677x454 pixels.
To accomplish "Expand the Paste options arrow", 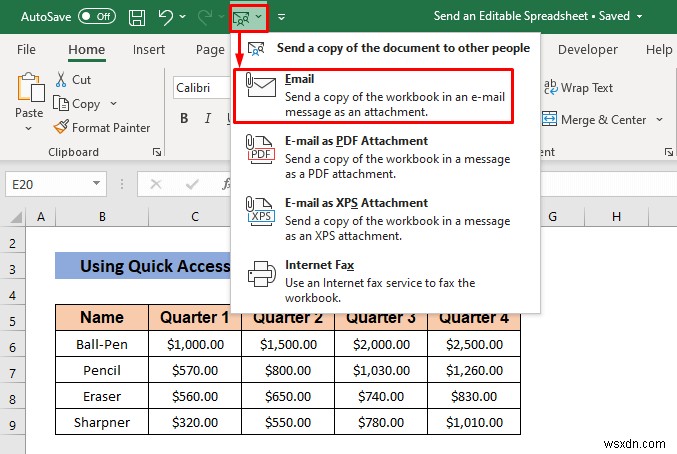I will click(28, 128).
